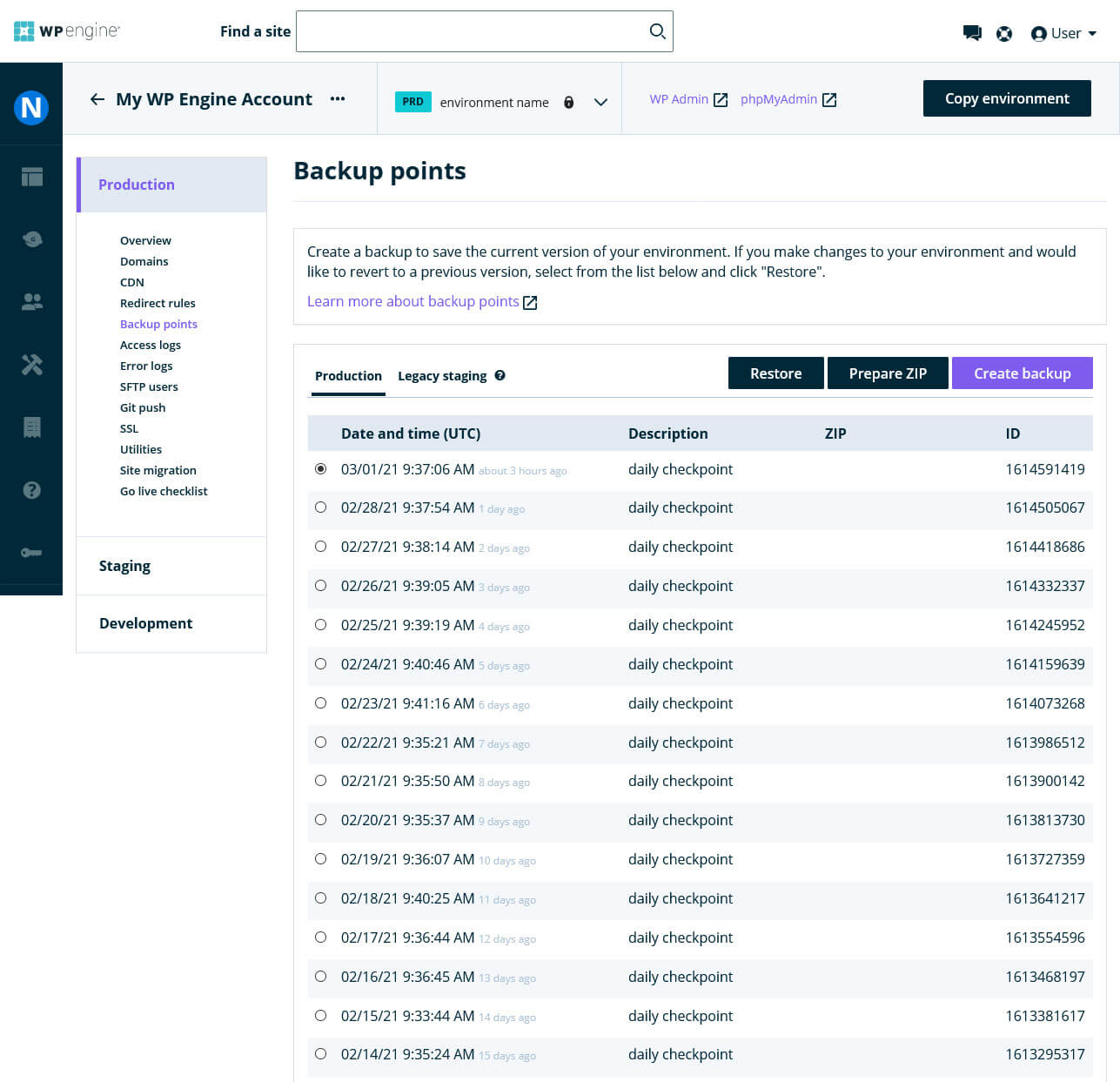Select the 02/26/21 backup radio button

(x=321, y=586)
